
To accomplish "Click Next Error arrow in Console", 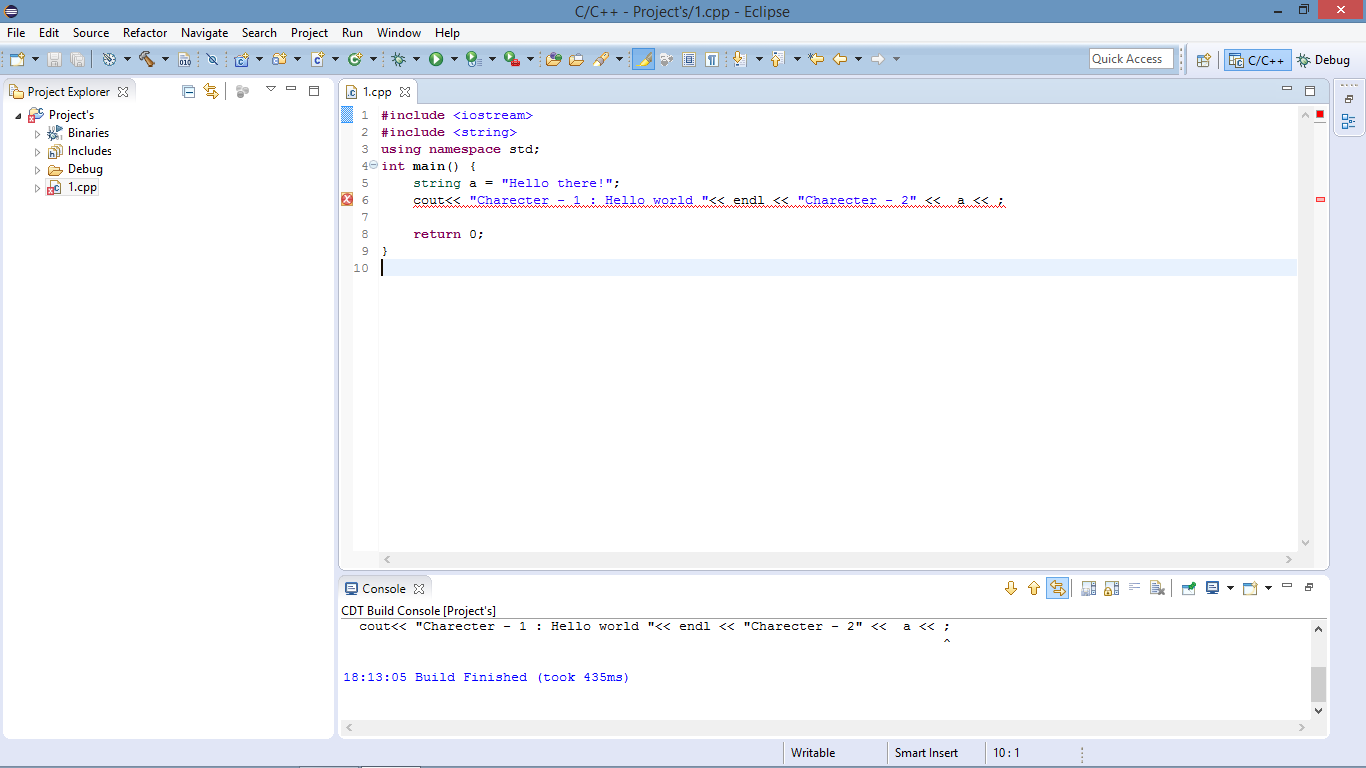I will (1011, 588).
